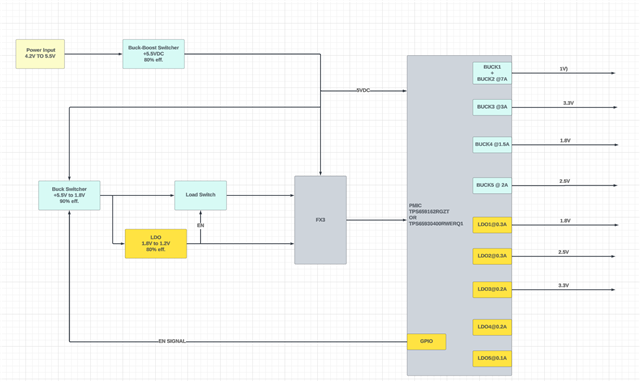The image size is (640, 382).
Task: Click the BUCK4 @1.5A box
Action: [x=492, y=145]
